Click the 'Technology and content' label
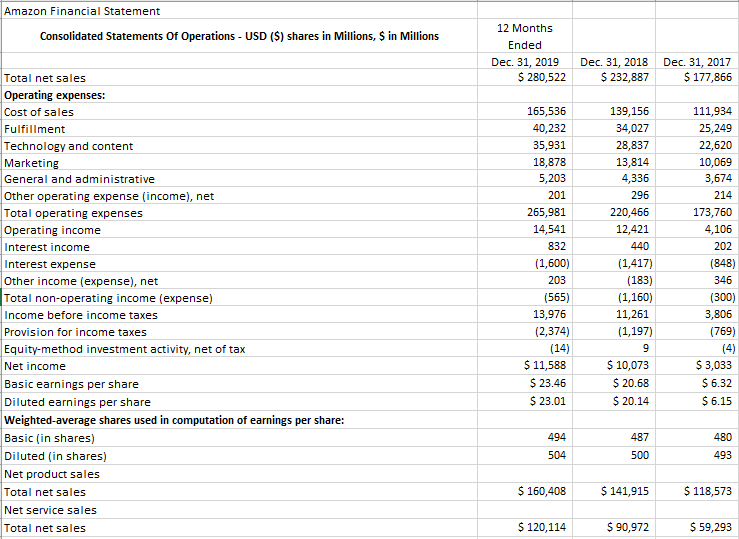This screenshot has width=739, height=539. [68, 146]
